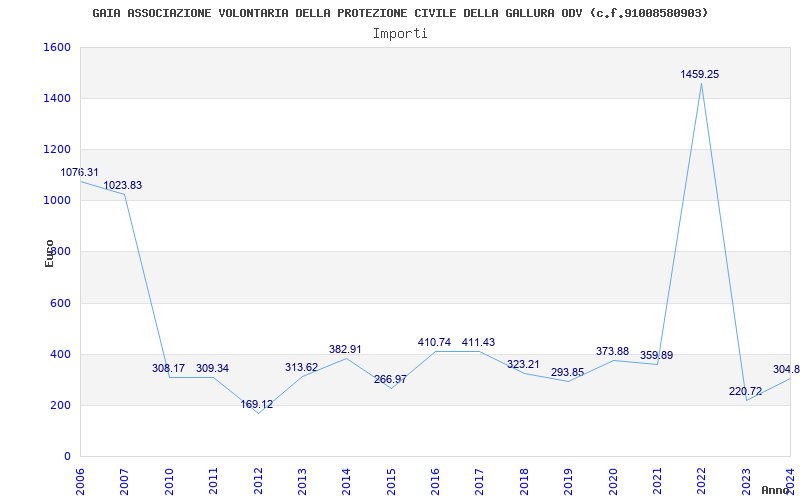This screenshot has width=800, height=500.
Task: Click the chart title mentioning GAIA ASSOCIAZIONE VOLONTARIA
Action: click(400, 13)
